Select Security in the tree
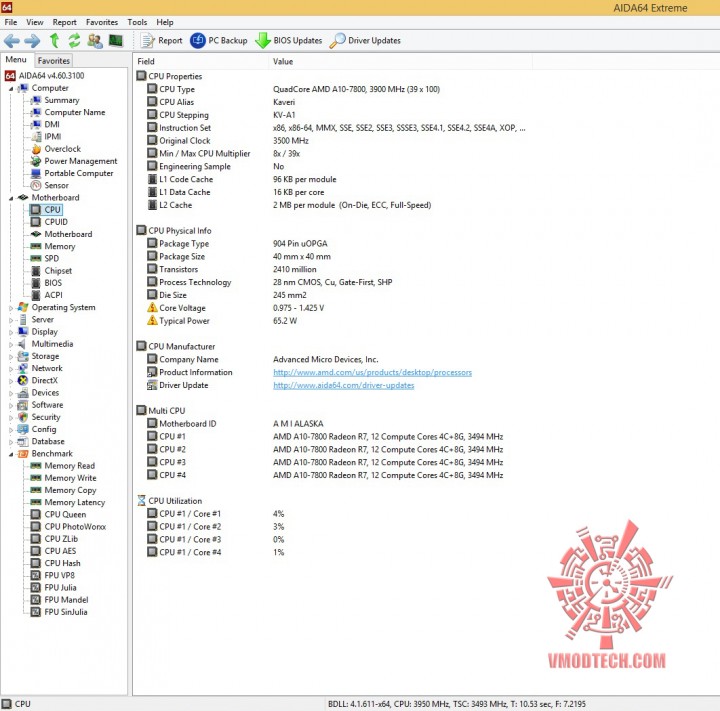720x711 pixels. (46, 417)
